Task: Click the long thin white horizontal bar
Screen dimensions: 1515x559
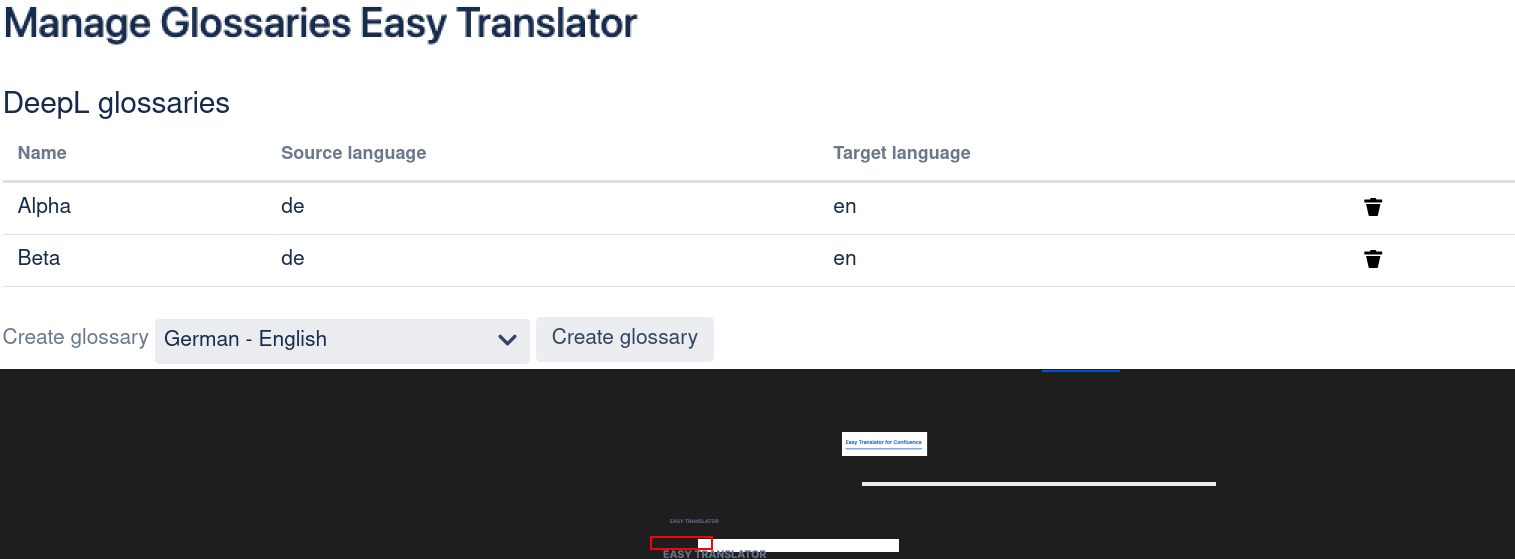Action: coord(1038,484)
